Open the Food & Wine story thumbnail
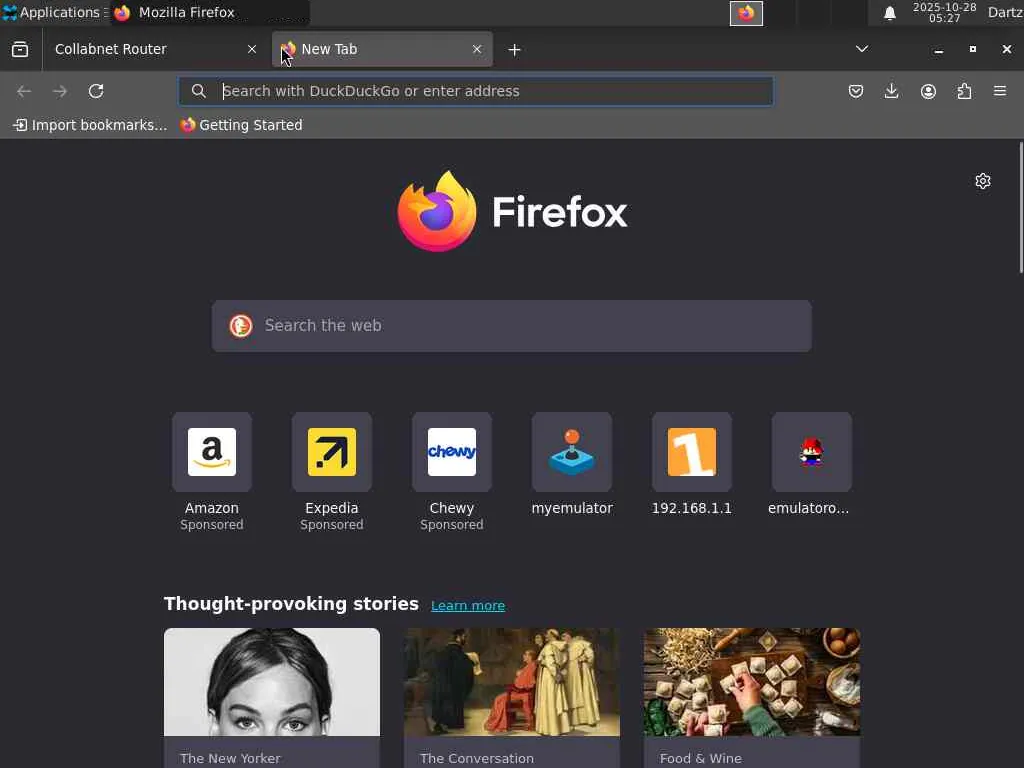 (752, 682)
